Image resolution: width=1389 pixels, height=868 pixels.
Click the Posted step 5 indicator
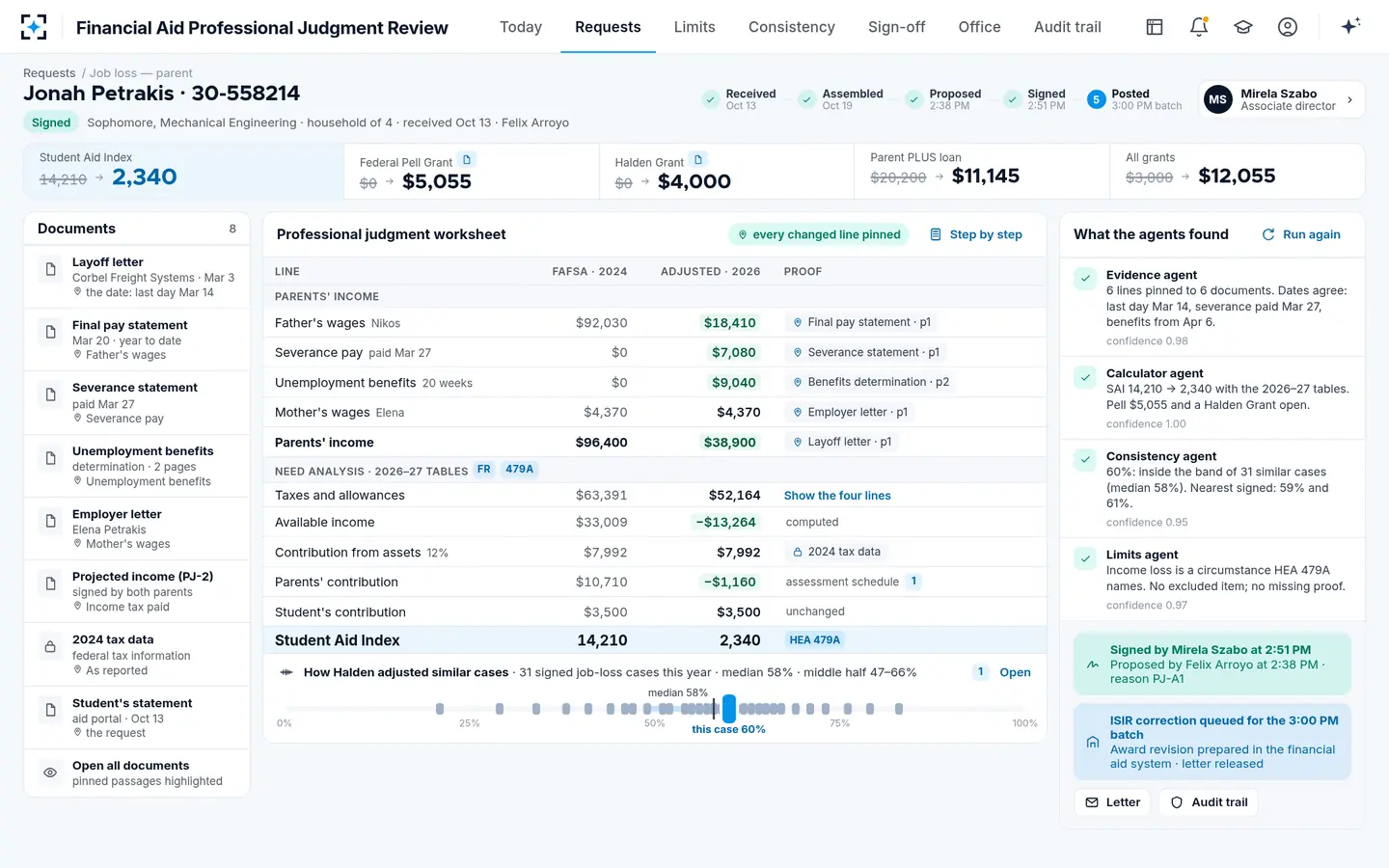(x=1096, y=99)
